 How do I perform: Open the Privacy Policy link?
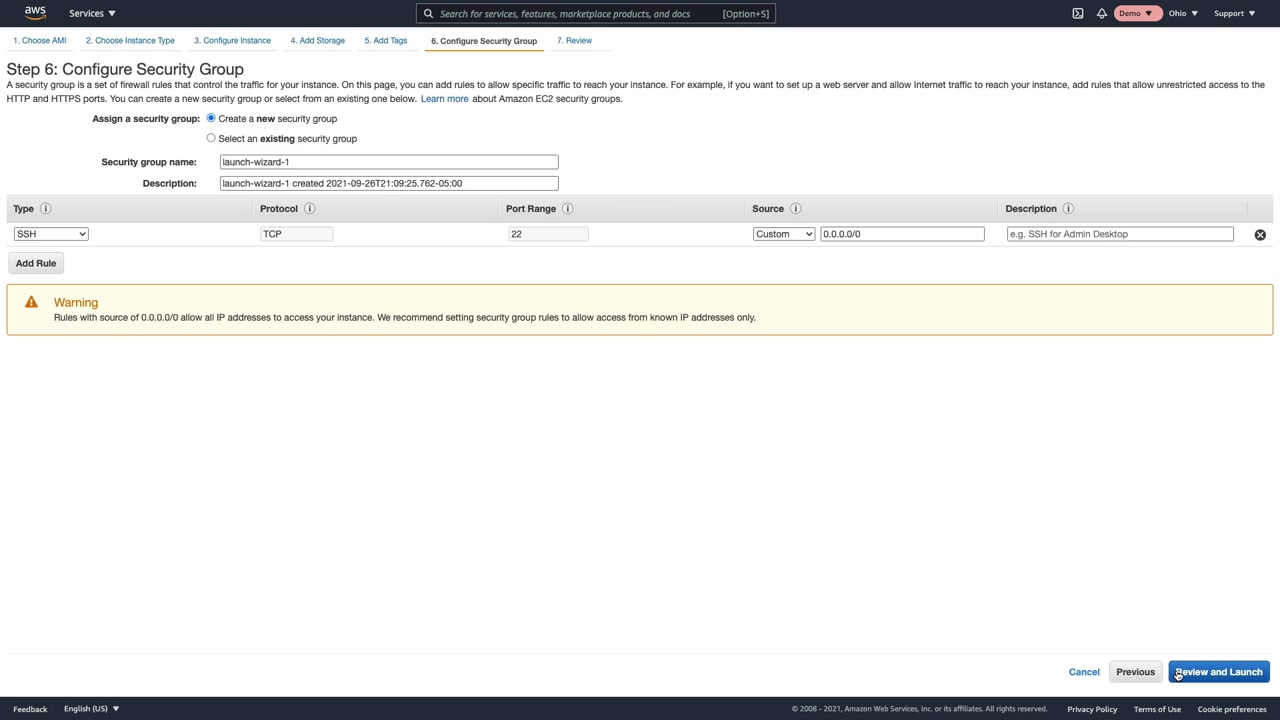tap(1092, 709)
